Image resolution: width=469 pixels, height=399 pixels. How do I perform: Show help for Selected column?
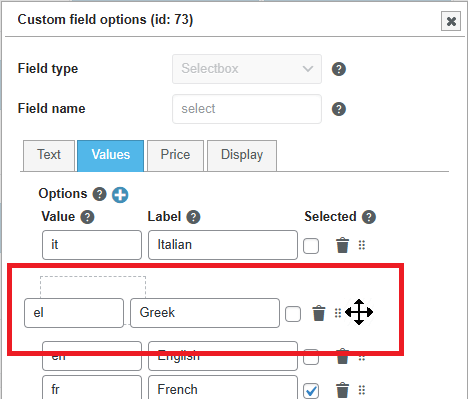tap(369, 217)
